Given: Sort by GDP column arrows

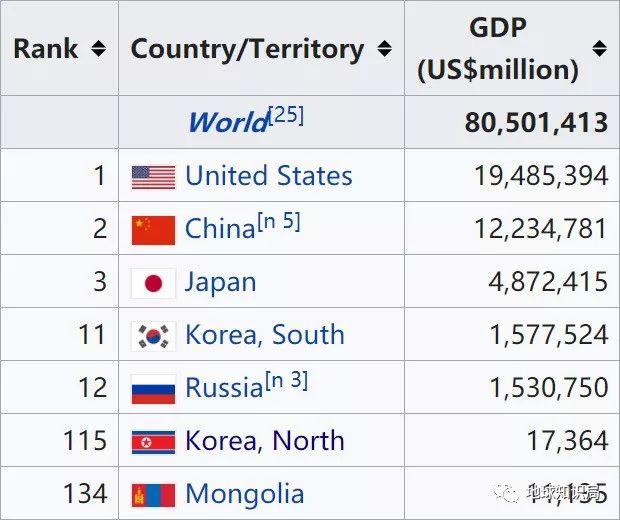Looking at the screenshot, I should point(599,49).
